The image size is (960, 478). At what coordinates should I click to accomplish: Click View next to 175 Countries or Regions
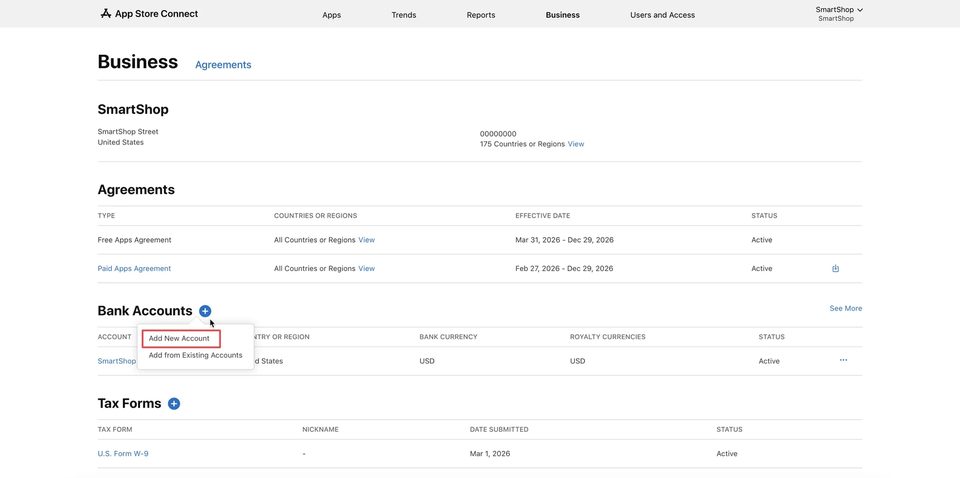(x=576, y=144)
